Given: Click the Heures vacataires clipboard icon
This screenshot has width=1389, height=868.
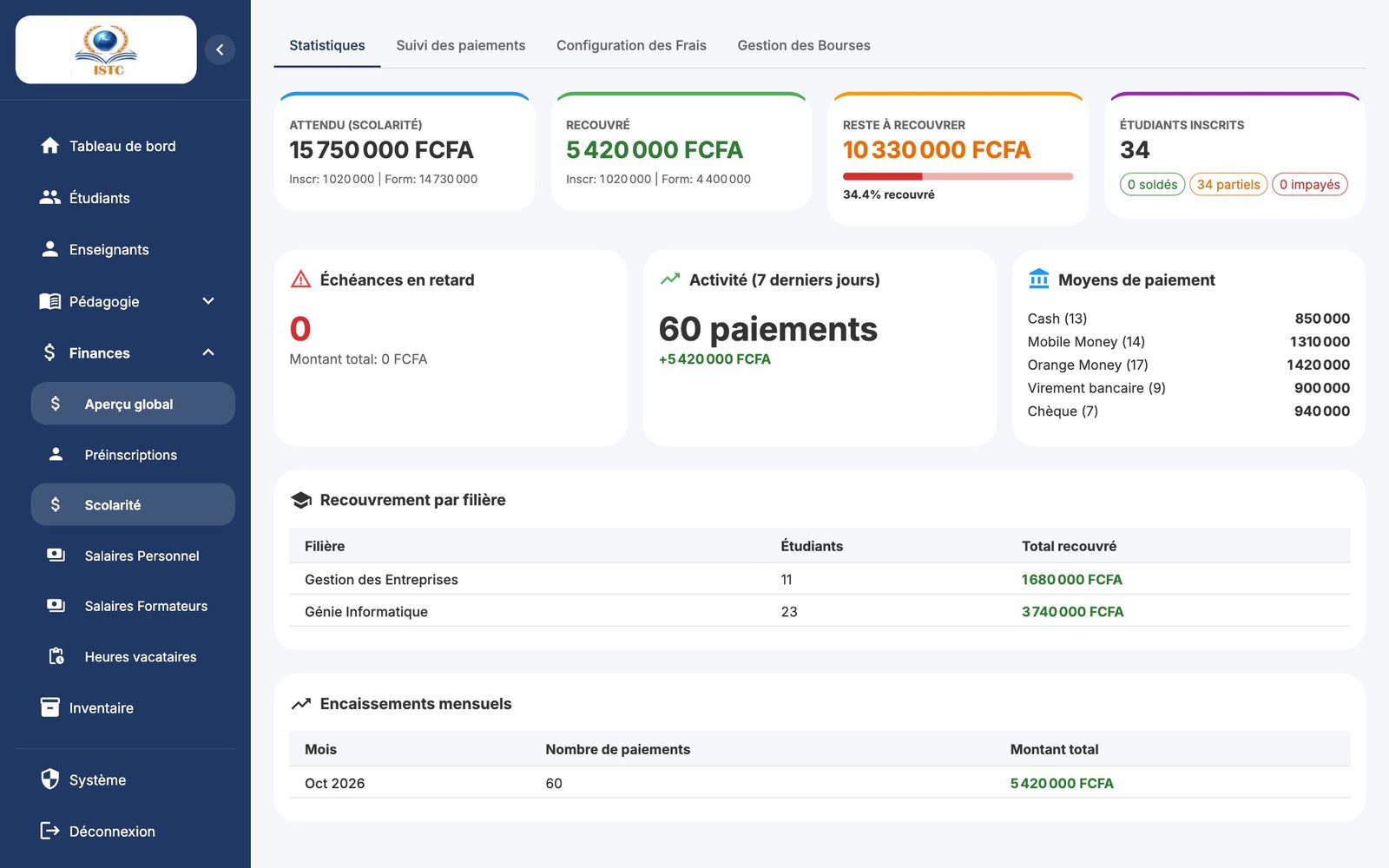Looking at the screenshot, I should pyautogui.click(x=56, y=656).
